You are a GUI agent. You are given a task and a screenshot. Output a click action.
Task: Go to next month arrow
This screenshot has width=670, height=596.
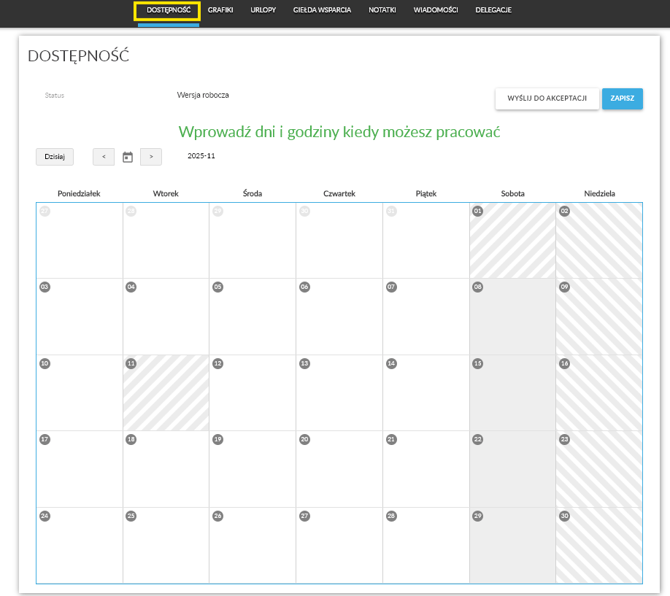[151, 157]
